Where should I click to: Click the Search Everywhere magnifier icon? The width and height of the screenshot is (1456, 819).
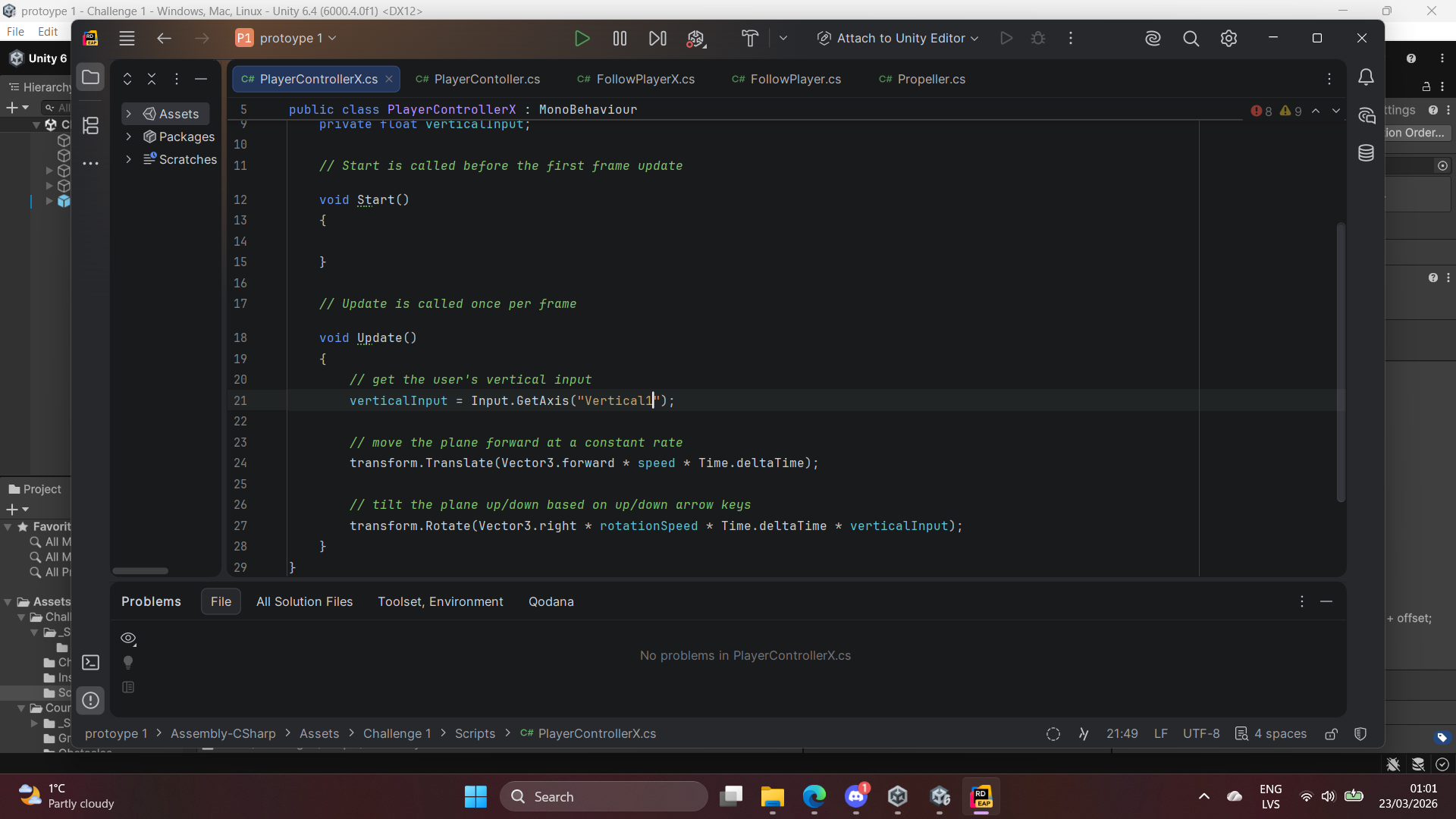(x=1191, y=39)
